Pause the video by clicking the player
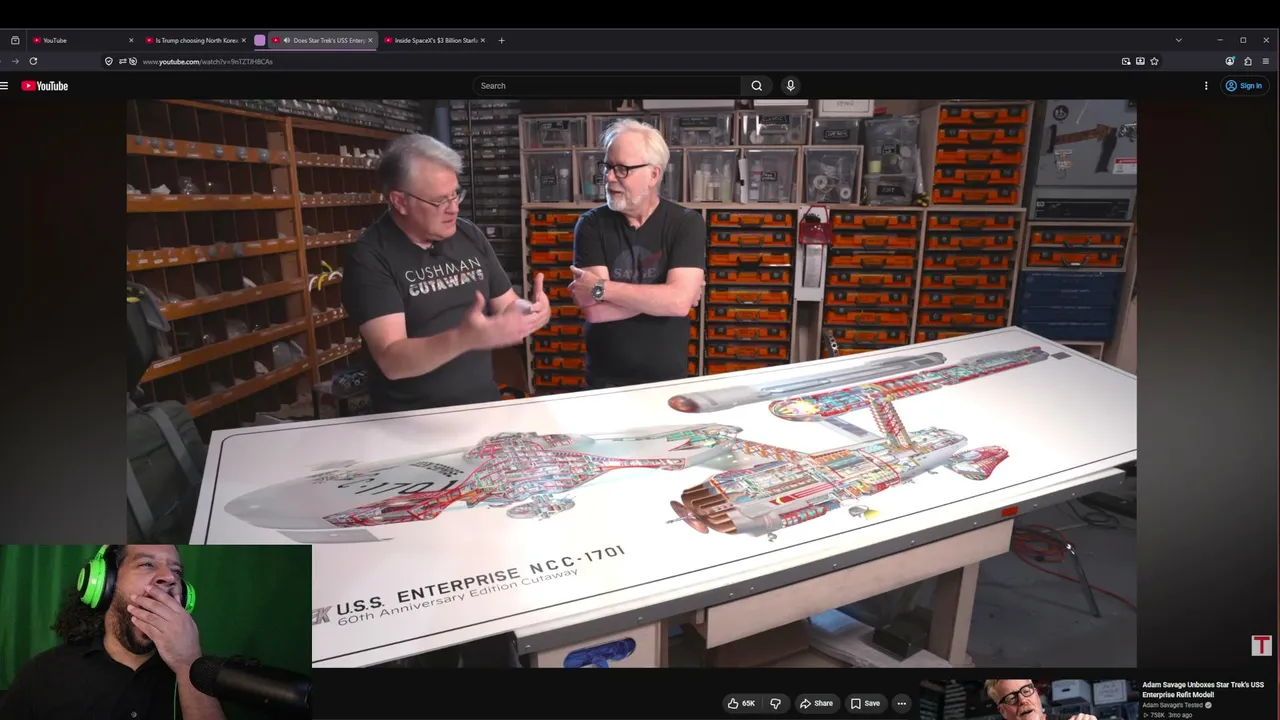The width and height of the screenshot is (1280, 720). (631, 383)
